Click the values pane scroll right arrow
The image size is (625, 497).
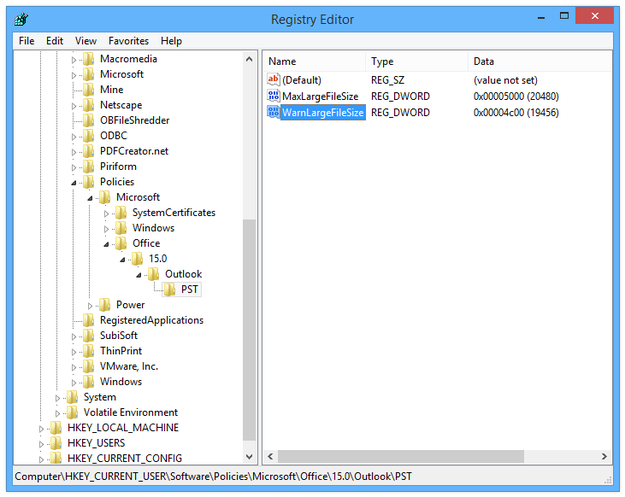pyautogui.click(x=604, y=456)
